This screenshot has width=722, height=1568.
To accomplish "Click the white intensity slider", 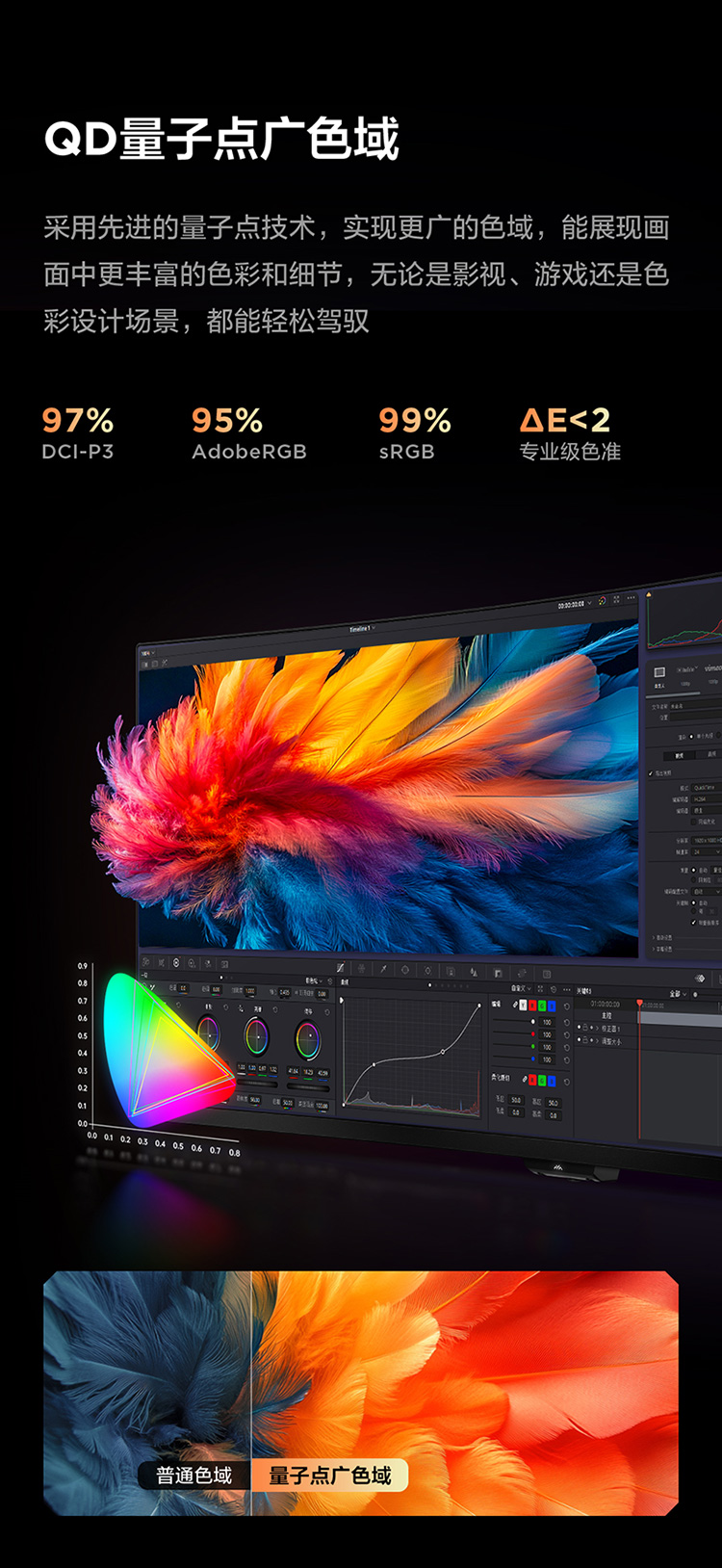I will 514,1022.
